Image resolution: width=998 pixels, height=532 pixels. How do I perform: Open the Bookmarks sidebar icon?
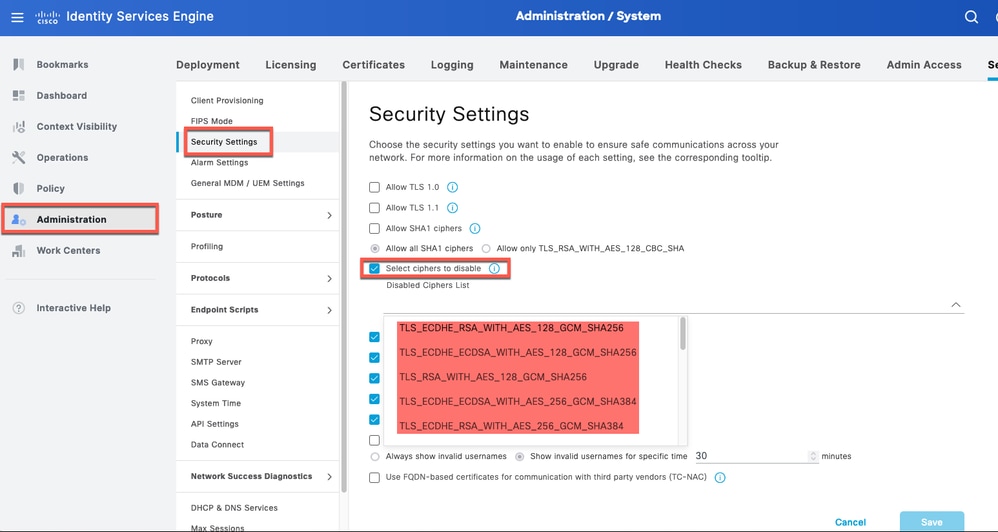point(18,64)
